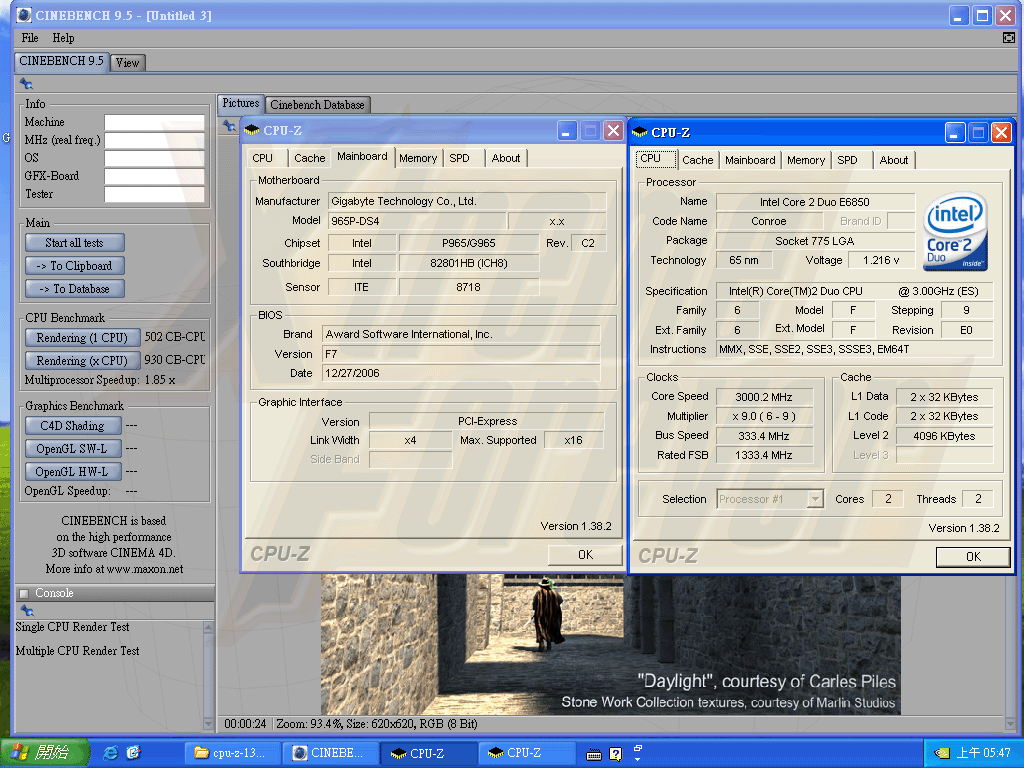Run Rendering (x CPU) benchmark

pyautogui.click(x=82, y=360)
